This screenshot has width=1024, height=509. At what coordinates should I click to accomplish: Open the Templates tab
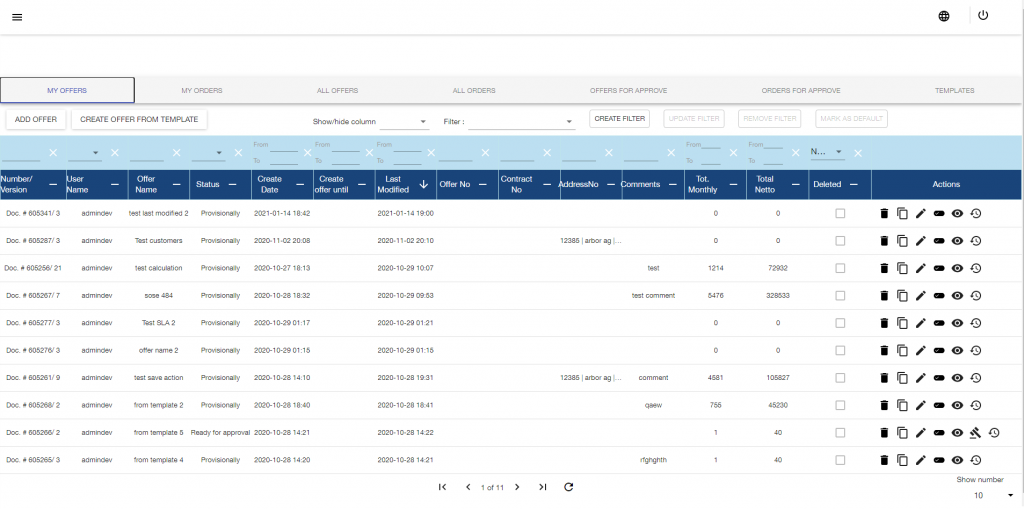(x=954, y=91)
